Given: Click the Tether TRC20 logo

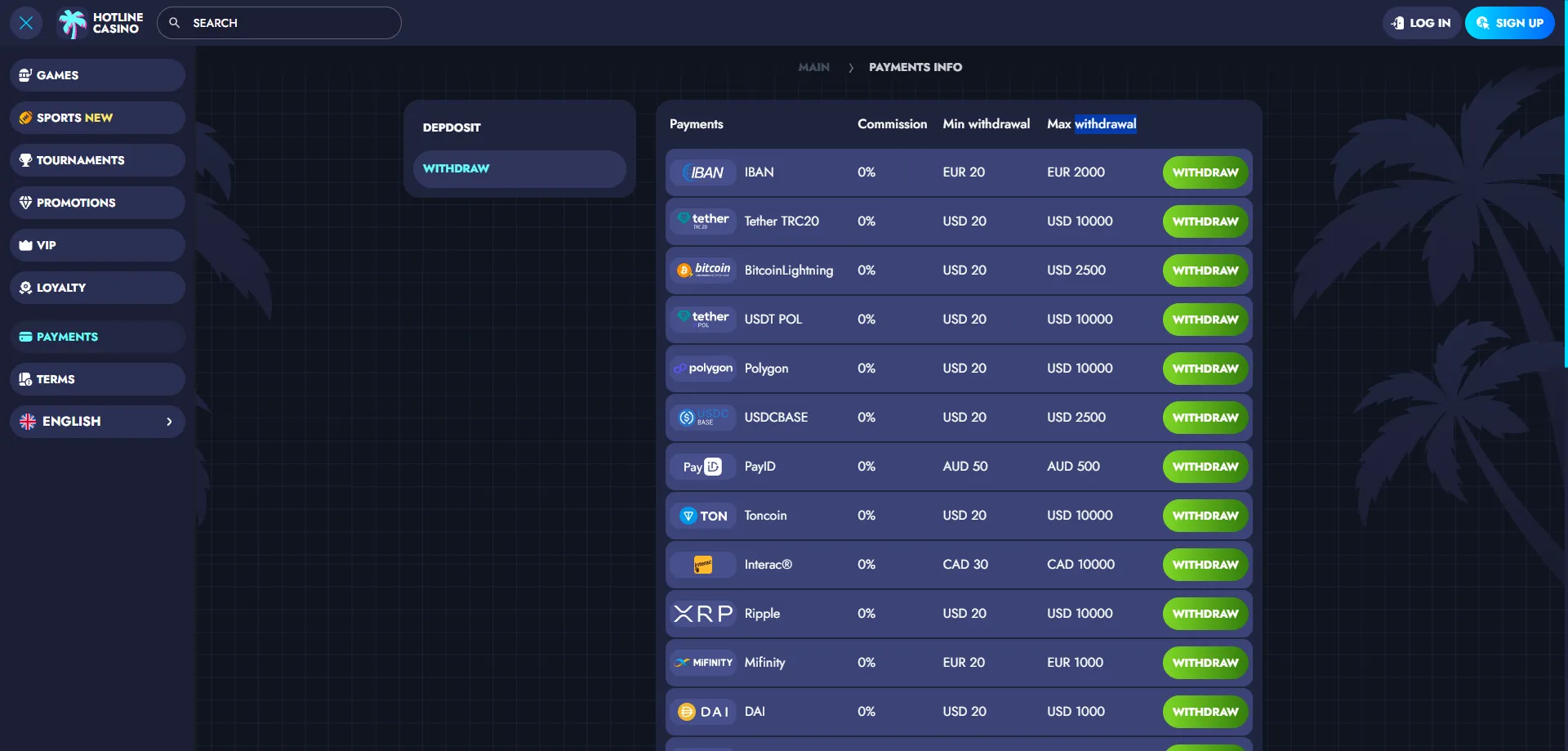Looking at the screenshot, I should click(x=703, y=221).
